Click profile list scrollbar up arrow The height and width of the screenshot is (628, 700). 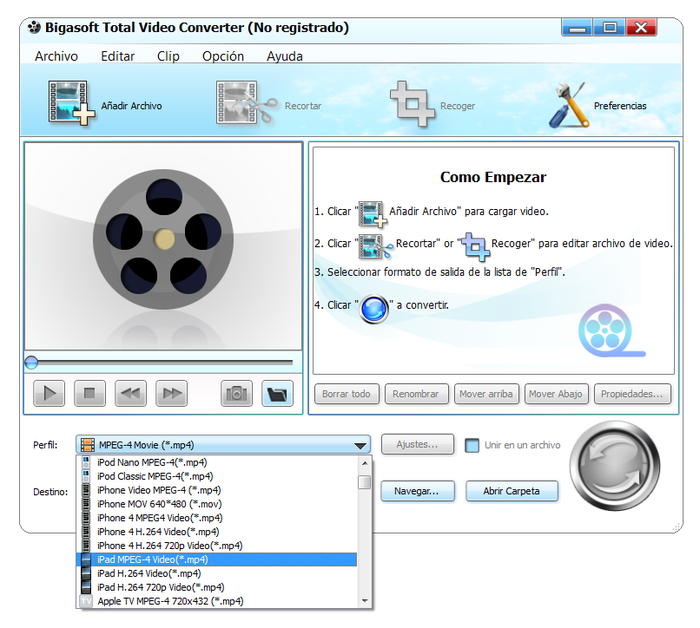pos(365,463)
